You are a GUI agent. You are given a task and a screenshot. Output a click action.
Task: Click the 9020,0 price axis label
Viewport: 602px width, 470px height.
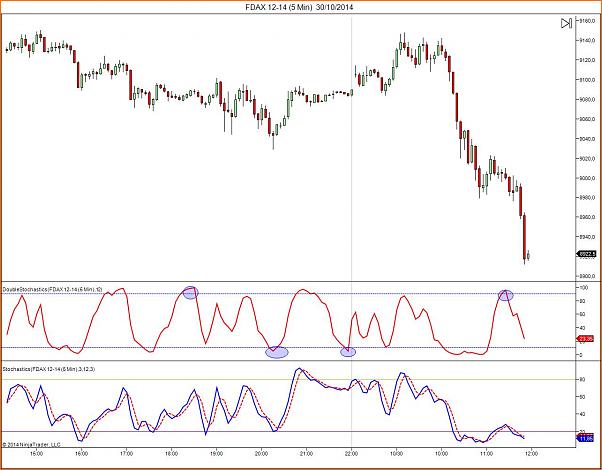pos(588,159)
